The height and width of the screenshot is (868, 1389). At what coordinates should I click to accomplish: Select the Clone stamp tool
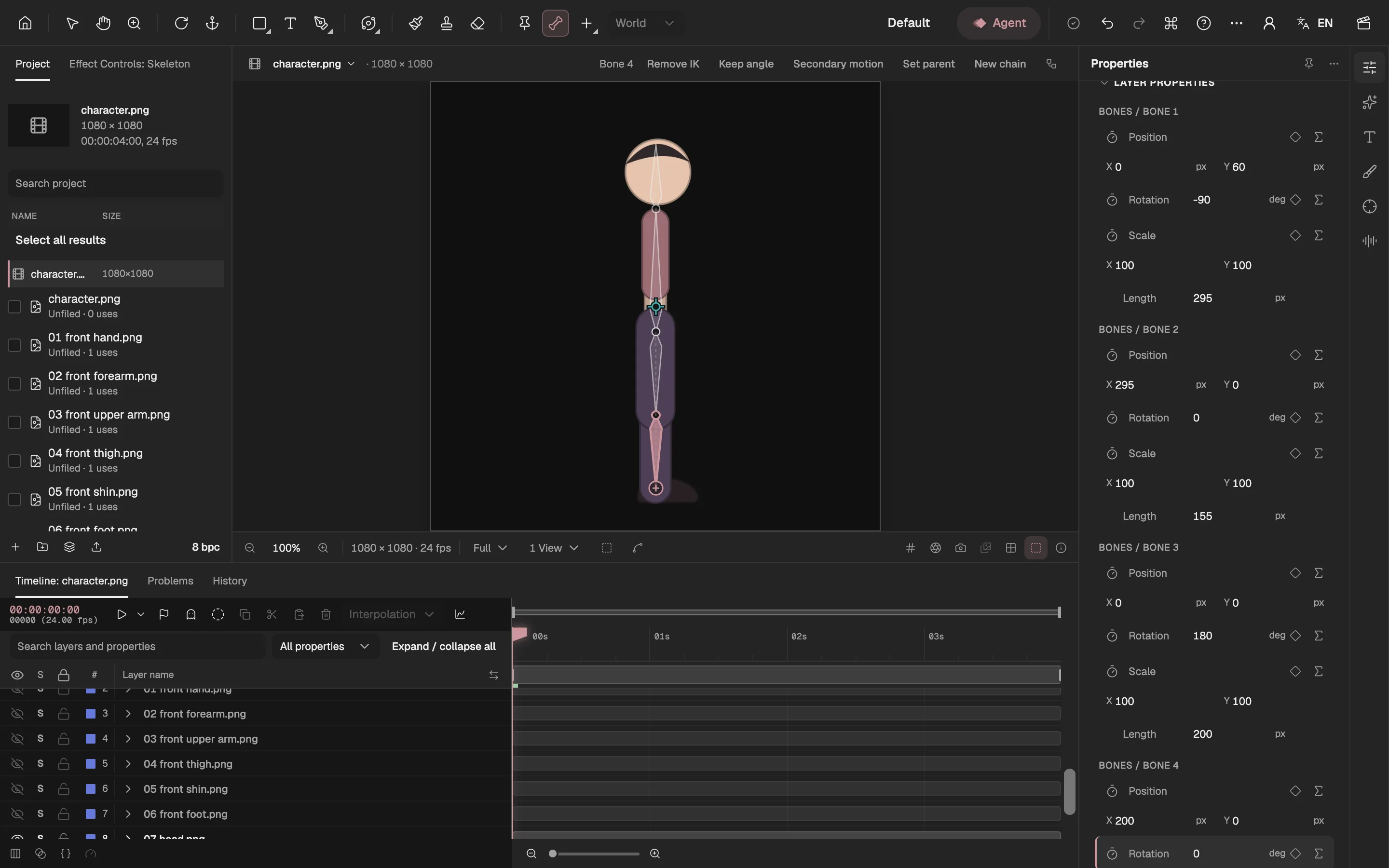446,23
